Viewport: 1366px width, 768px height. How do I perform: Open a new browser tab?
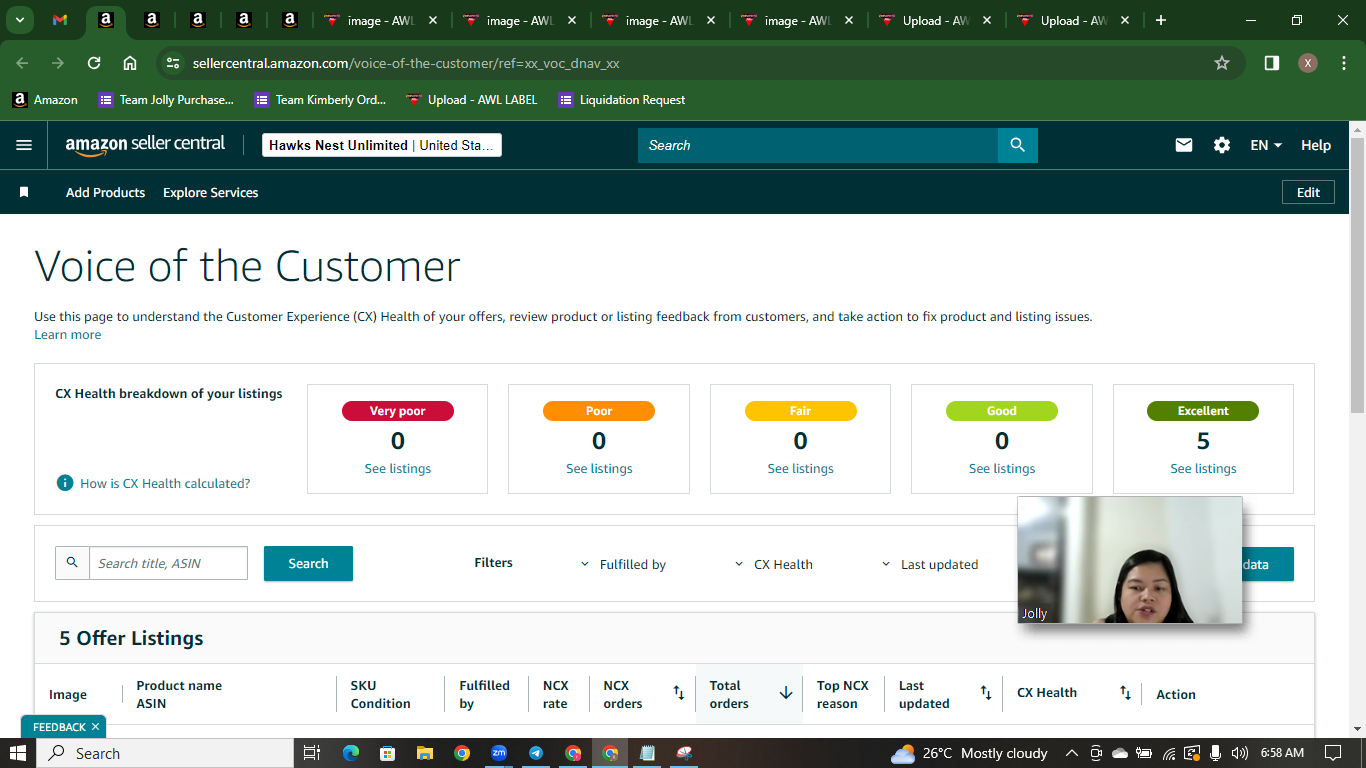pos(1160,20)
